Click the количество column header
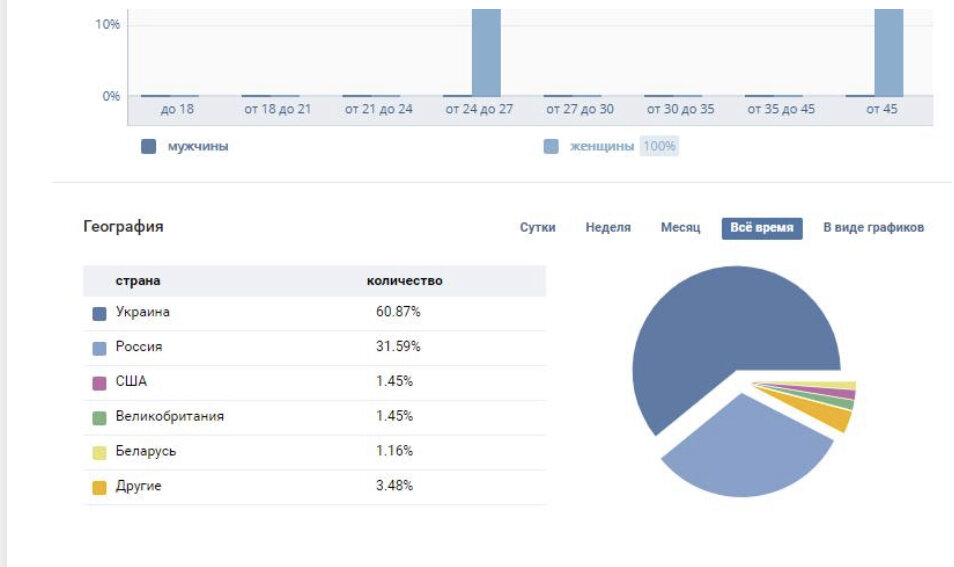Viewport: 954px width, 567px height. tap(404, 280)
